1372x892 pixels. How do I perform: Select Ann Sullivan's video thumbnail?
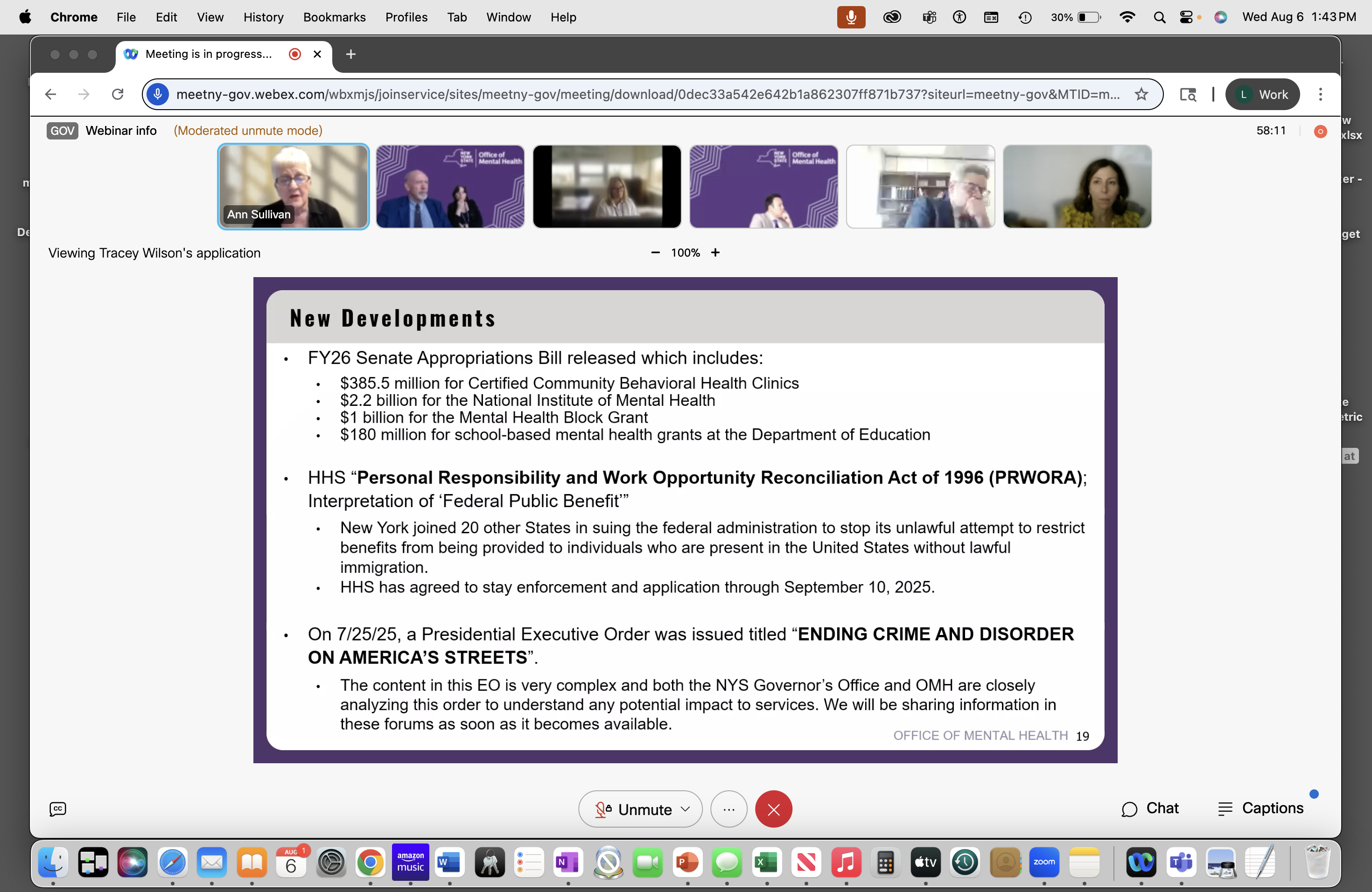click(293, 186)
